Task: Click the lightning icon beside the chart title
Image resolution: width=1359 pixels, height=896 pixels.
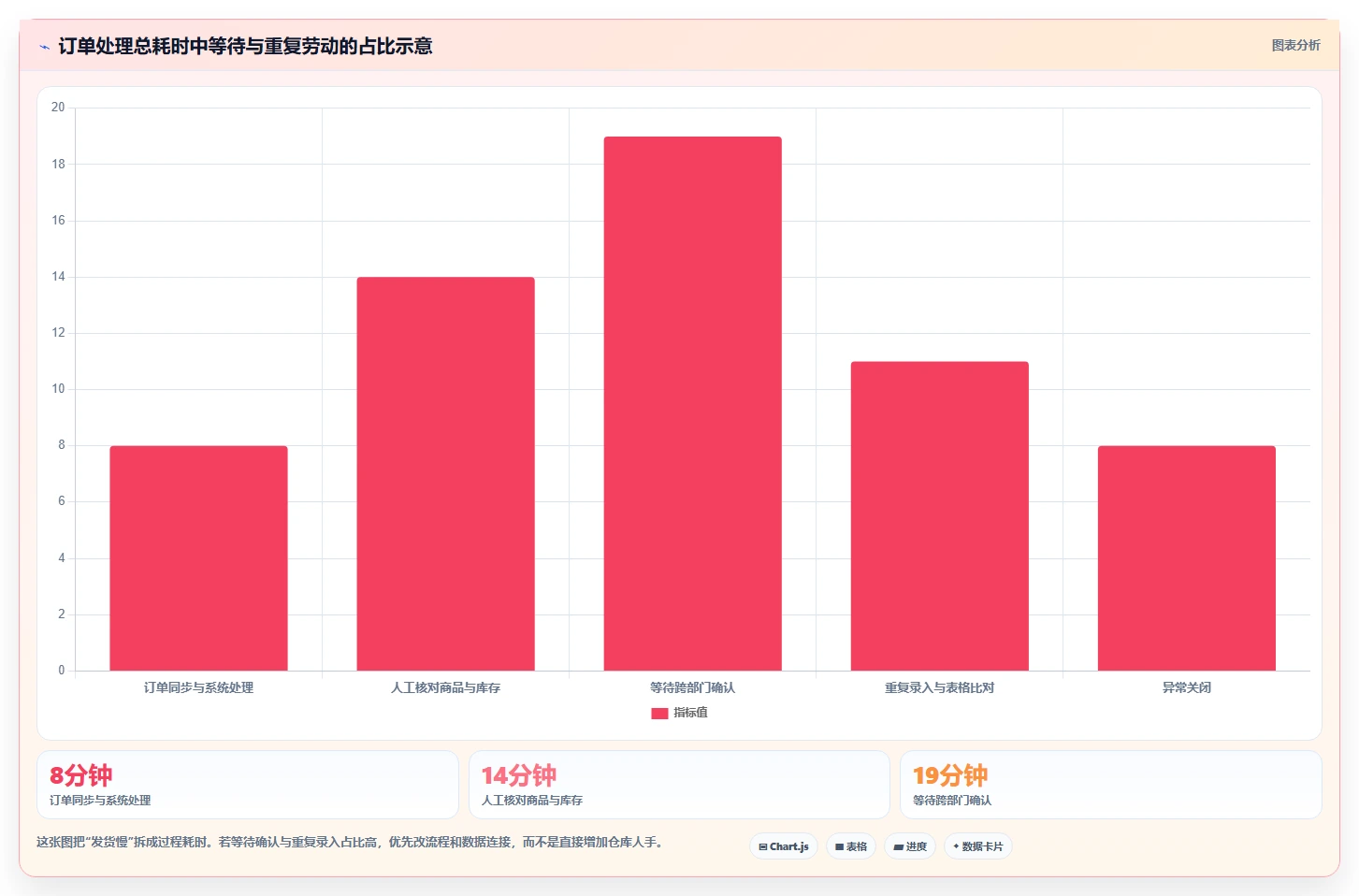Action: [x=44, y=47]
